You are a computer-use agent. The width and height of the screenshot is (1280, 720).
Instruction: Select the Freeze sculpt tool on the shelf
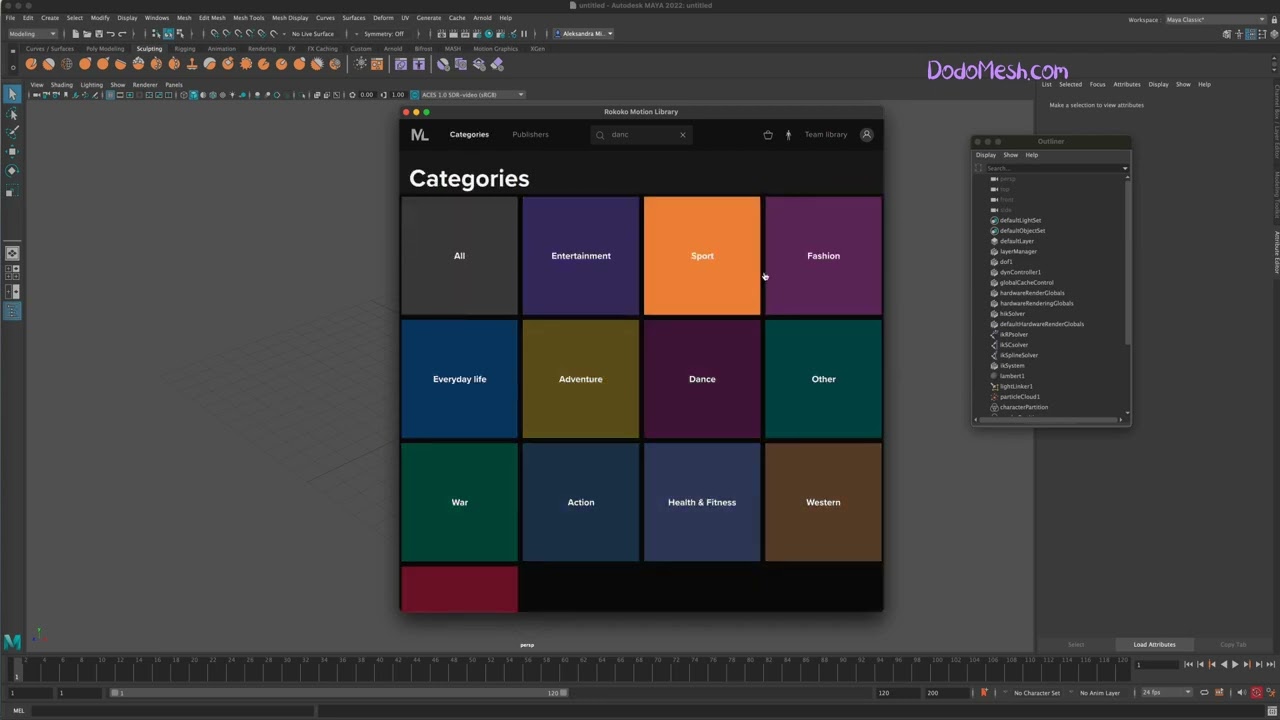pyautogui.click(x=335, y=64)
